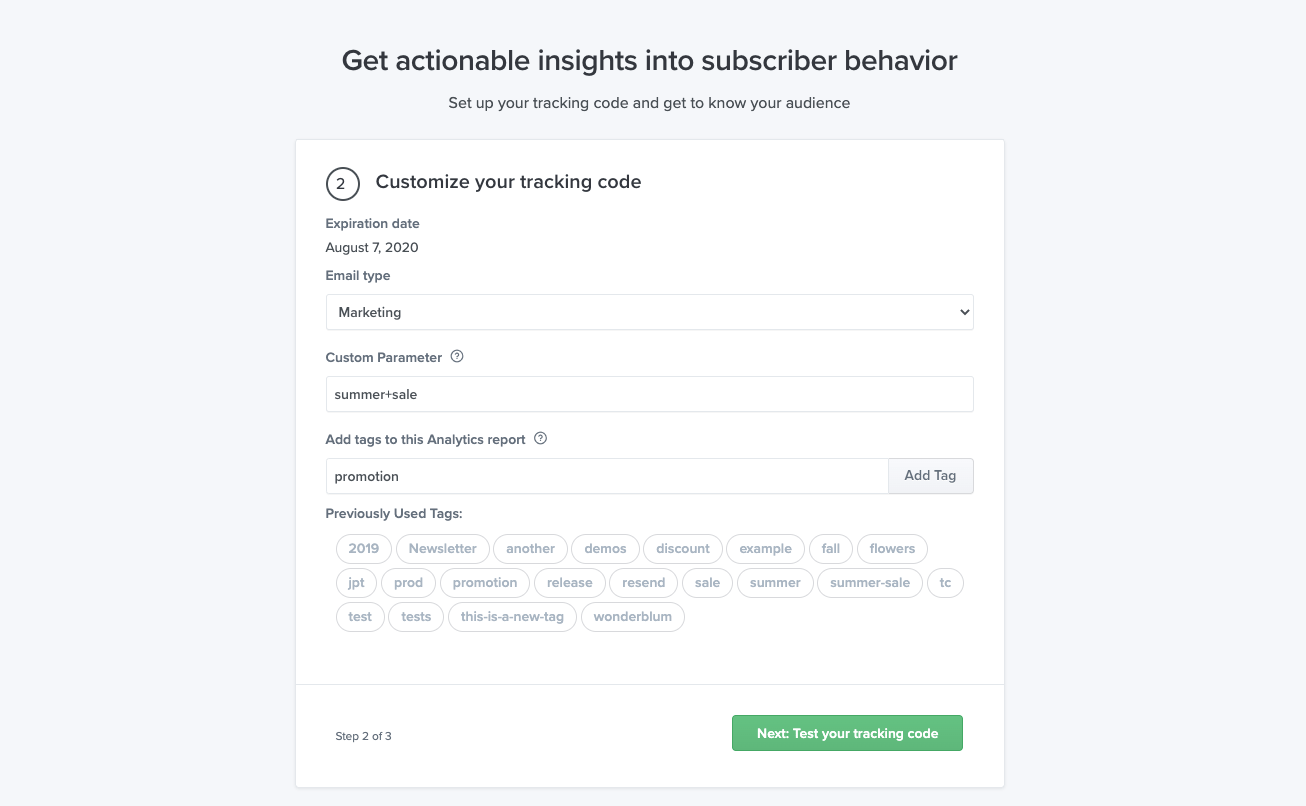Image resolution: width=1306 pixels, height=806 pixels.
Task: Select the promotion tag from previously used tags
Action: pyautogui.click(x=485, y=582)
